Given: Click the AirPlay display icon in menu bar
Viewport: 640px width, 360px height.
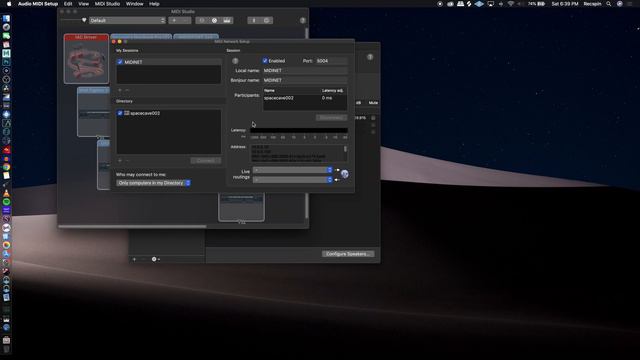Looking at the screenshot, I should pyautogui.click(x=491, y=4).
